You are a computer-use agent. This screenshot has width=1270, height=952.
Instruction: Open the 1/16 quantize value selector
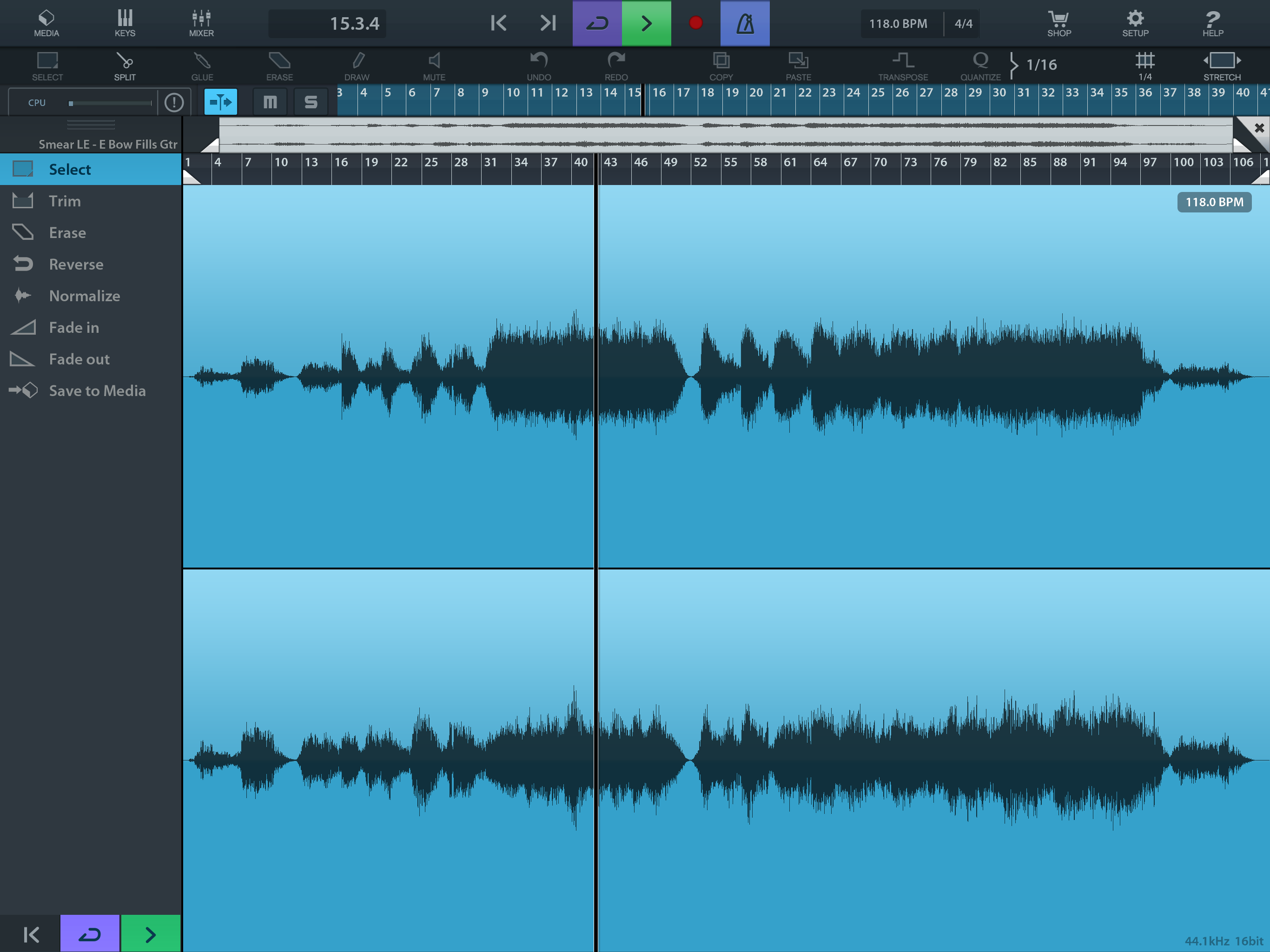pos(1041,64)
